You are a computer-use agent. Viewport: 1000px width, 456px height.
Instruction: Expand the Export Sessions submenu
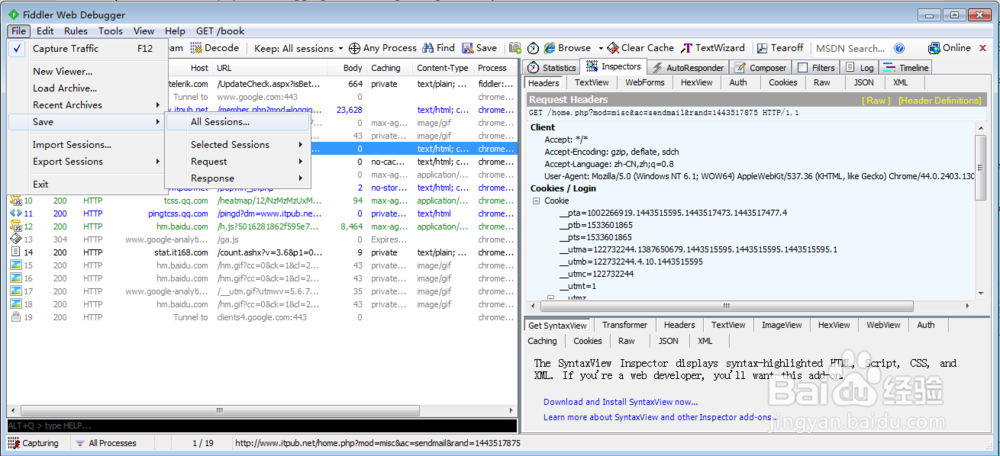click(x=88, y=161)
